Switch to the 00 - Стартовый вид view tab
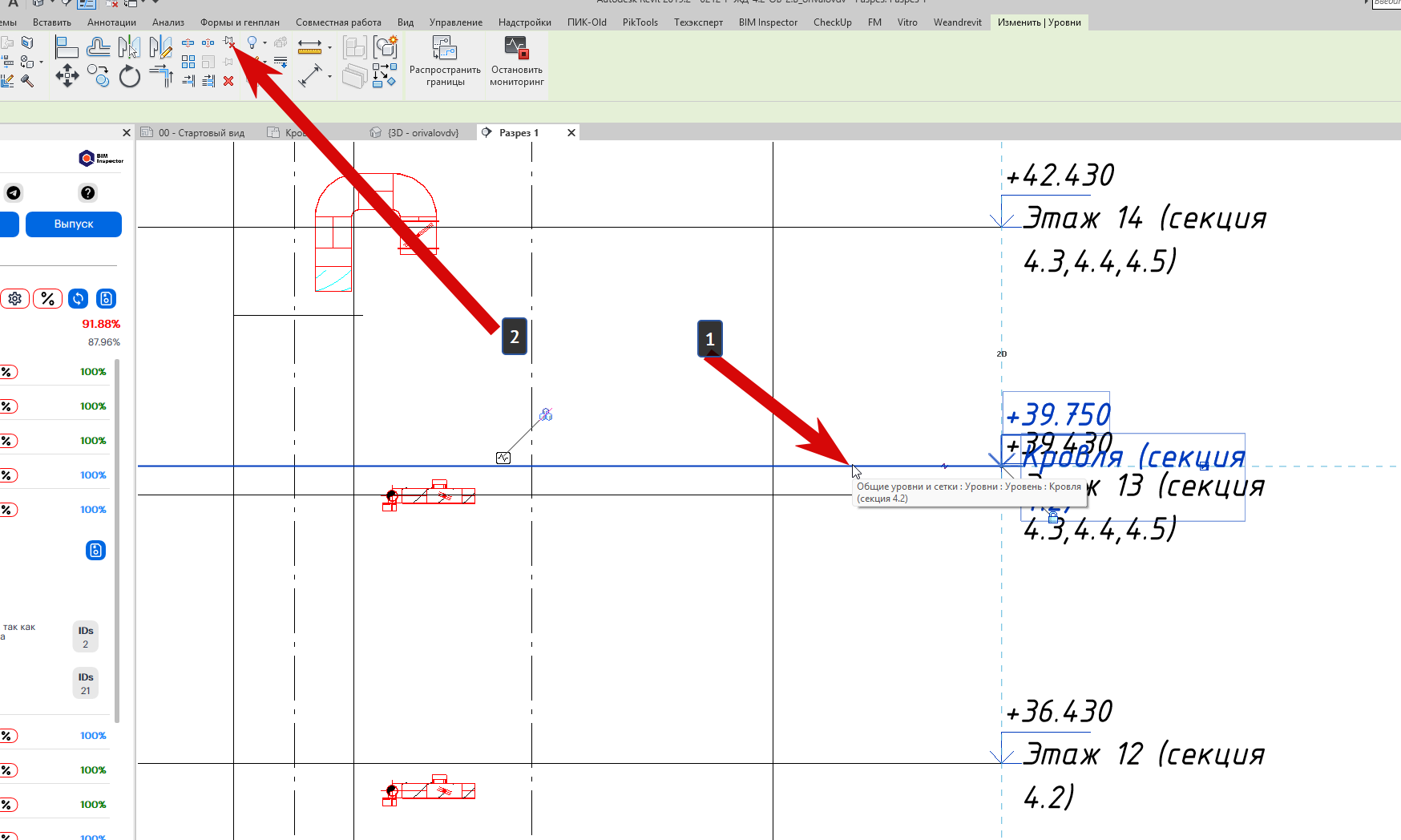 201,133
